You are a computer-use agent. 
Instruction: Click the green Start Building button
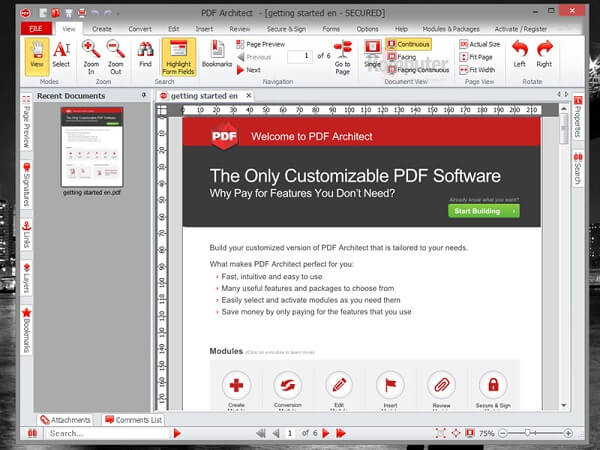484,211
